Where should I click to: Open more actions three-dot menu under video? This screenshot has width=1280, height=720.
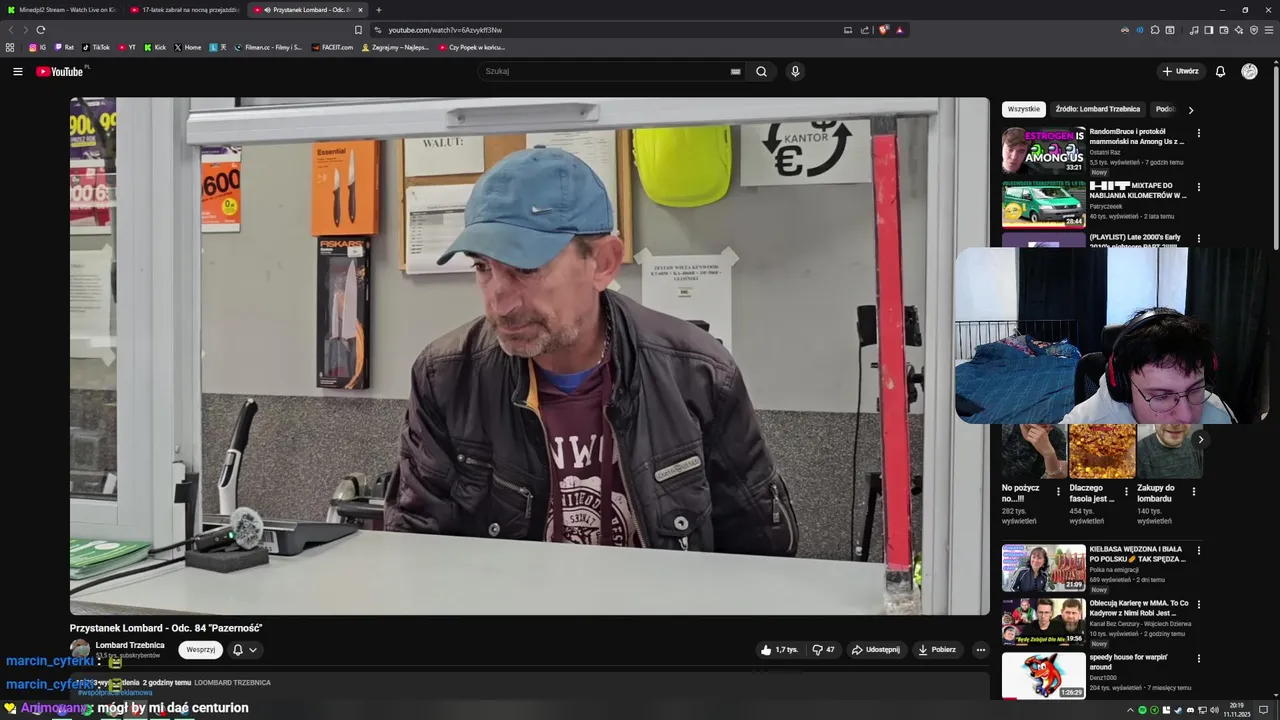(x=980, y=650)
